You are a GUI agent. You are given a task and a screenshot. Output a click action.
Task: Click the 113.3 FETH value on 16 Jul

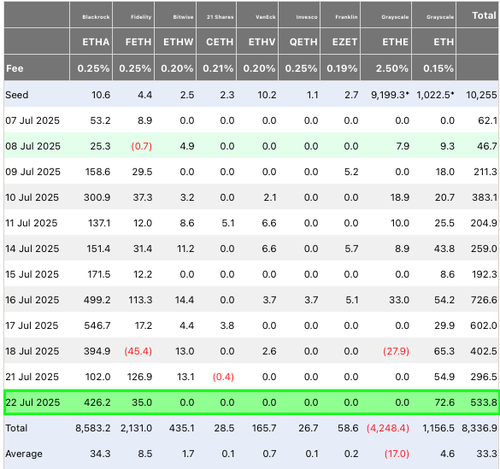coord(140,300)
